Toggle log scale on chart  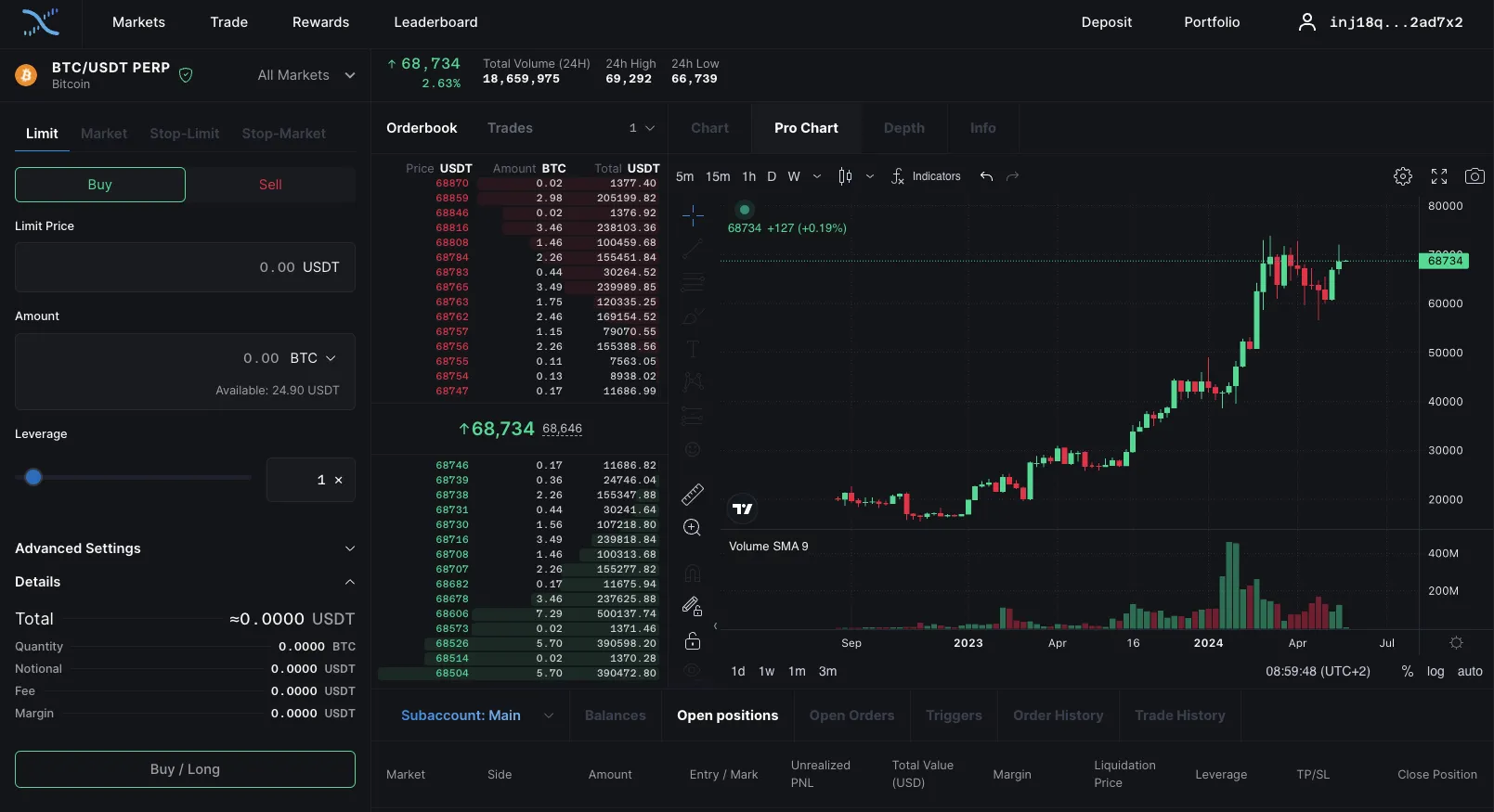pyautogui.click(x=1435, y=671)
